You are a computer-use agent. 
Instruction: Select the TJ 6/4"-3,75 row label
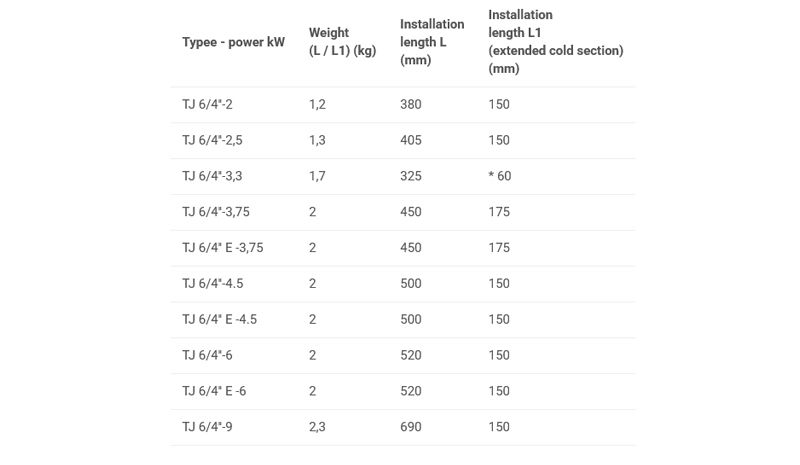pos(215,212)
